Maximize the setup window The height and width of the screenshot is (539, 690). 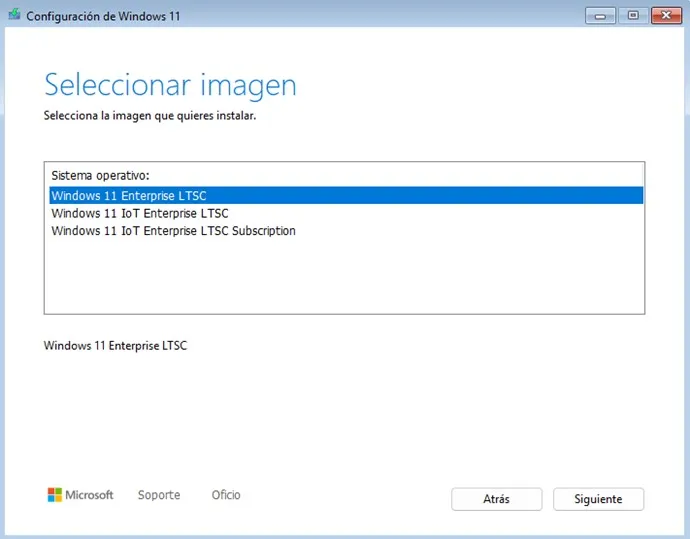click(x=633, y=16)
